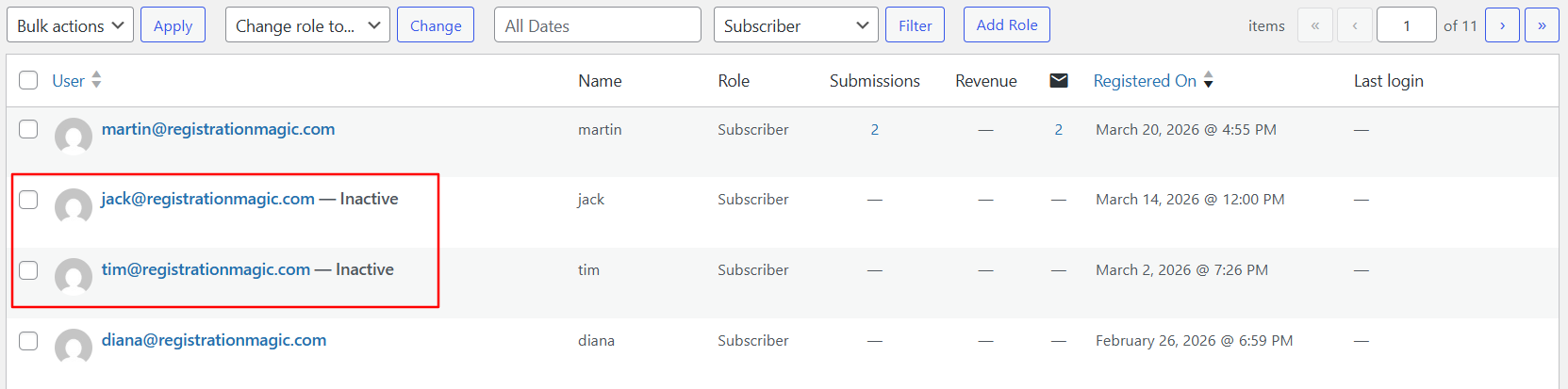Click martin's submissions count link
Screen dimensions: 1568x389
coord(875,130)
